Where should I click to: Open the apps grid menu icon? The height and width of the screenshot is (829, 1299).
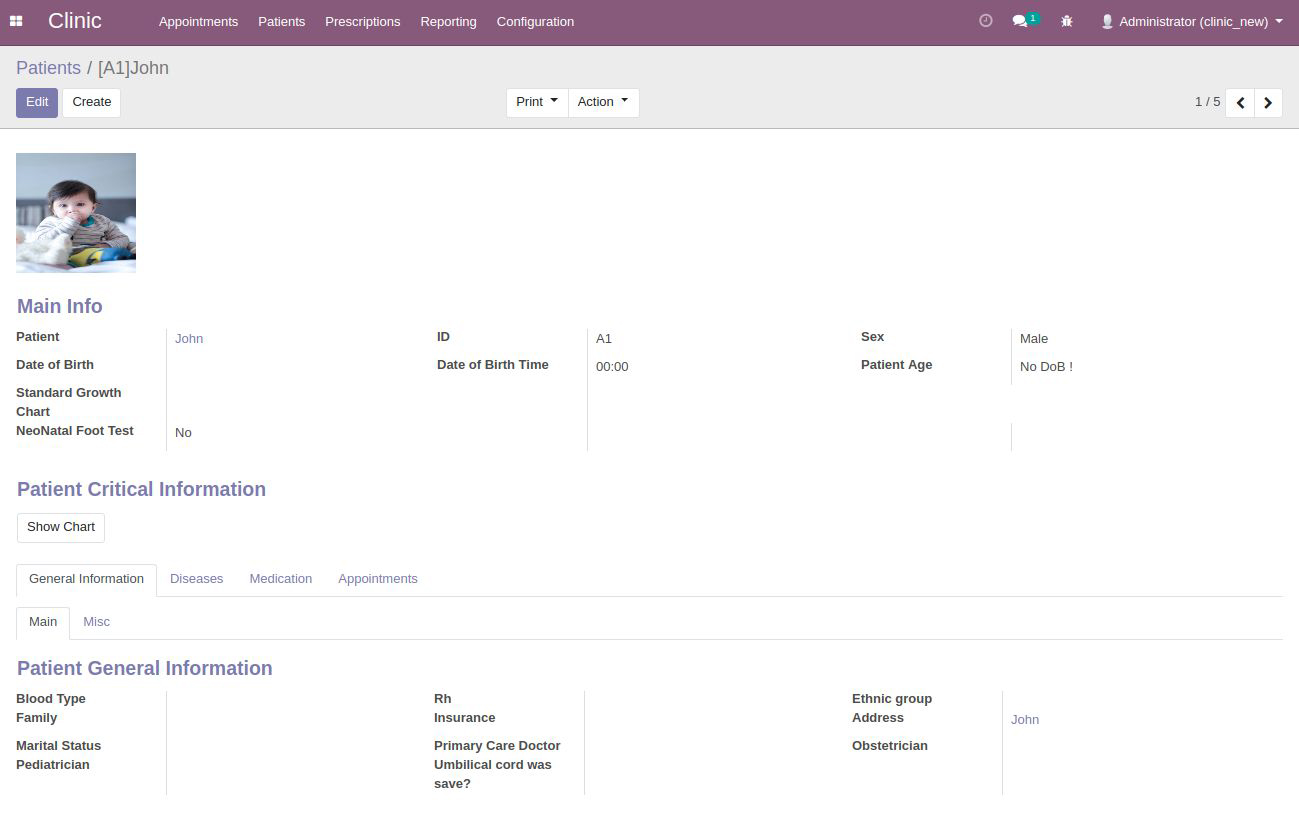(16, 21)
